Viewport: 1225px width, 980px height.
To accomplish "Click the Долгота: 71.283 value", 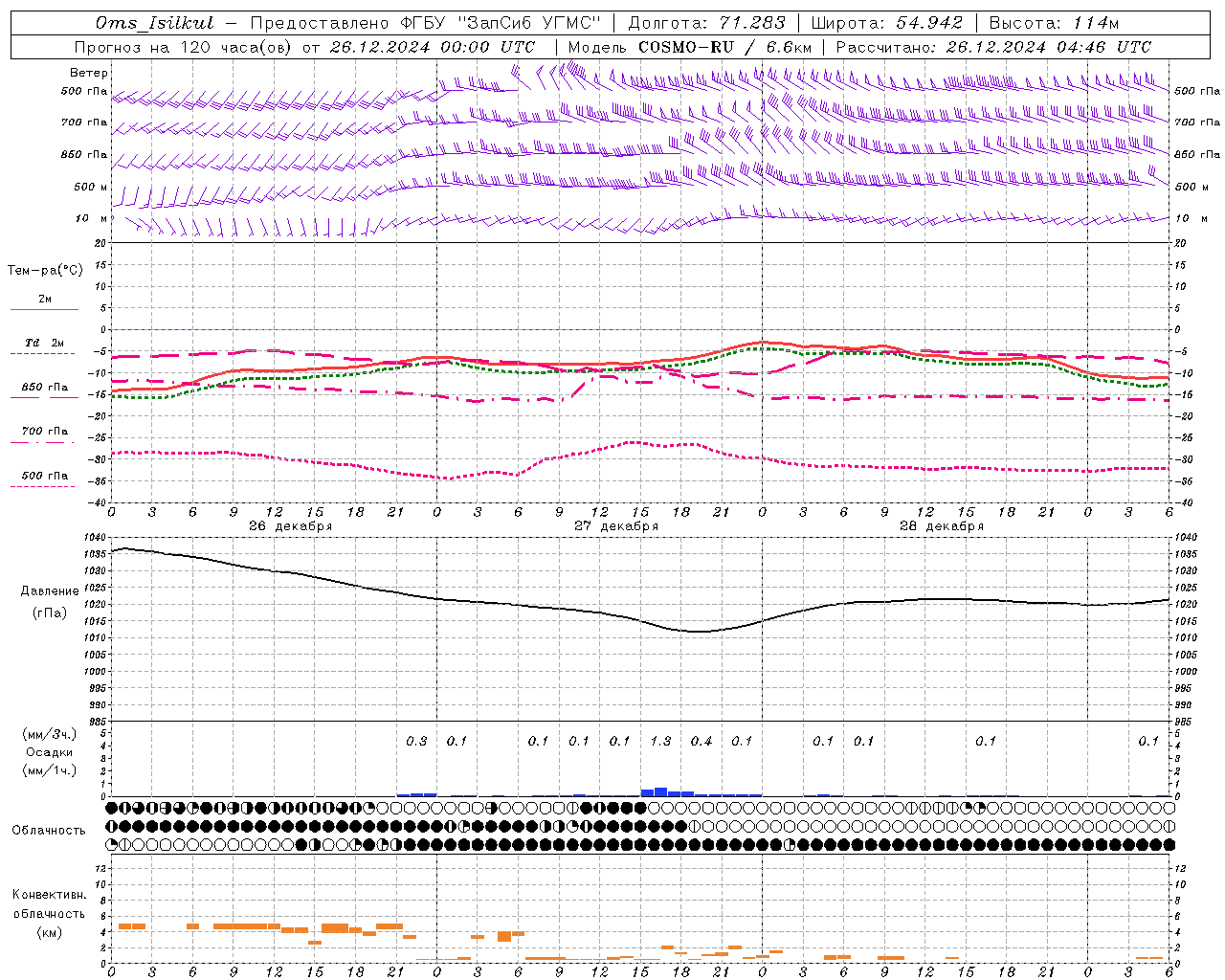I will pyautogui.click(x=706, y=23).
